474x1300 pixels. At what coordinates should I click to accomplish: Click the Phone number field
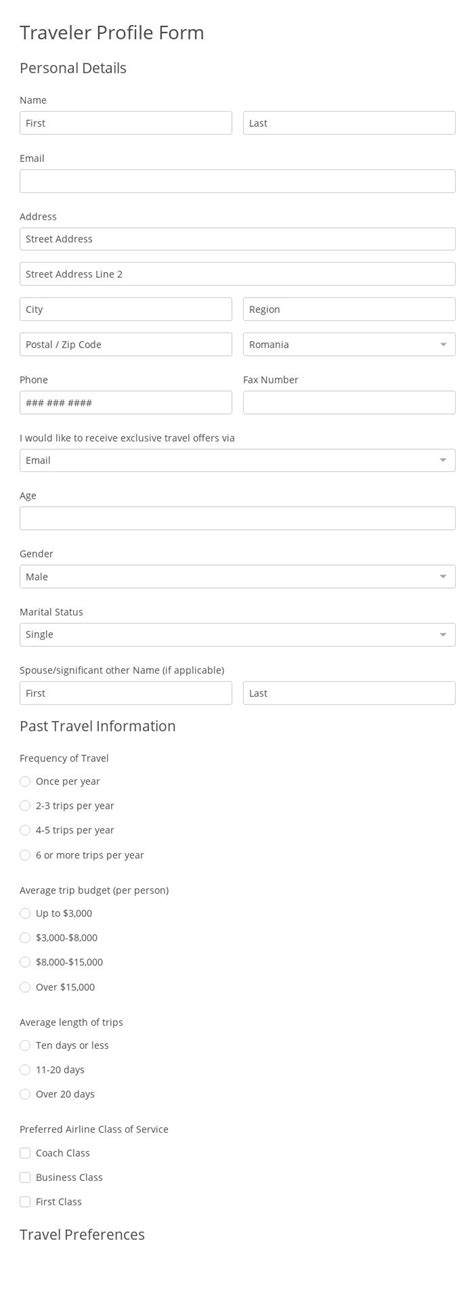pos(125,403)
